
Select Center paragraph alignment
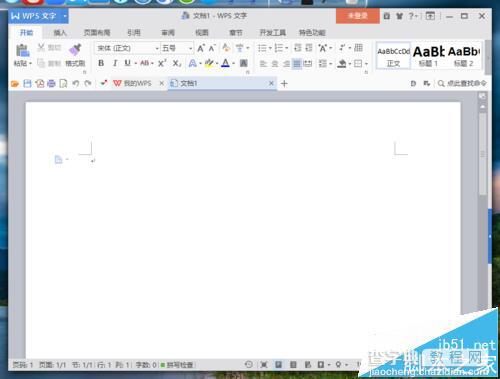(x=275, y=63)
